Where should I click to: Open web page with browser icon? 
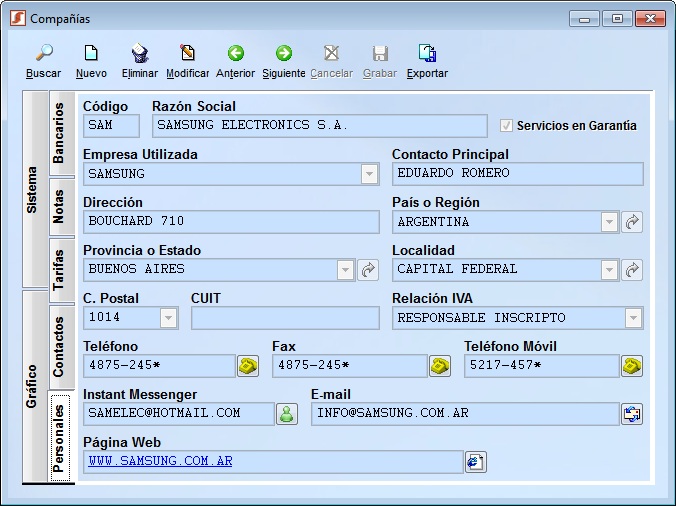[476, 462]
